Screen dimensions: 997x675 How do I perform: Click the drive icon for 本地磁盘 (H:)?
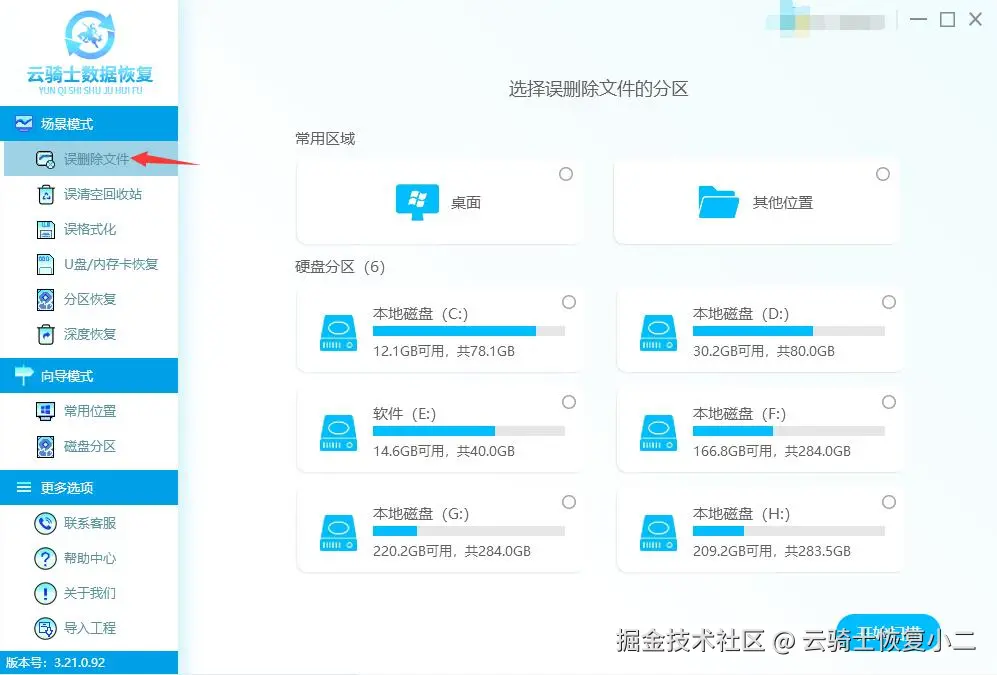click(658, 533)
